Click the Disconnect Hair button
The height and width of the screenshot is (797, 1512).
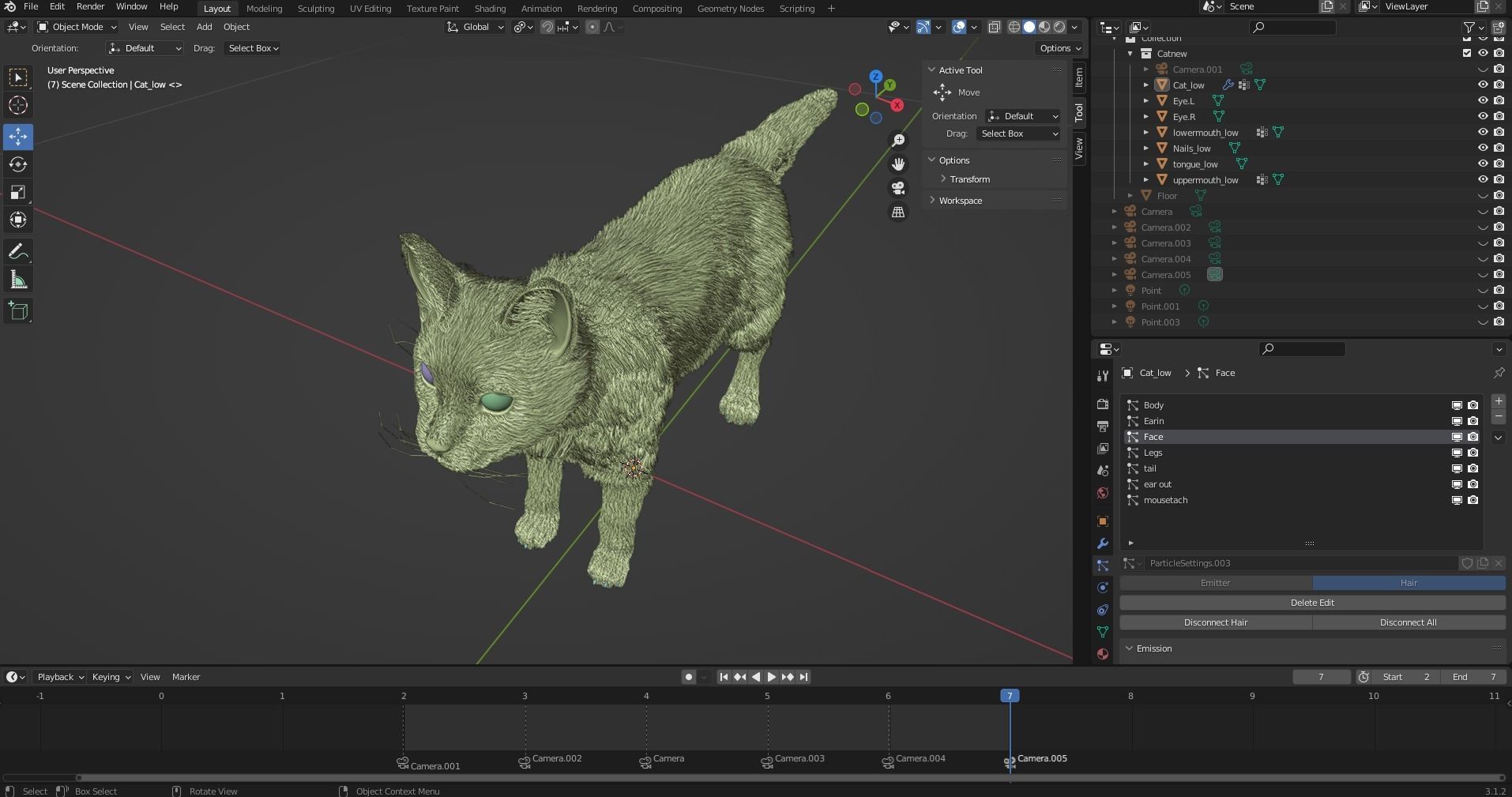coord(1216,622)
